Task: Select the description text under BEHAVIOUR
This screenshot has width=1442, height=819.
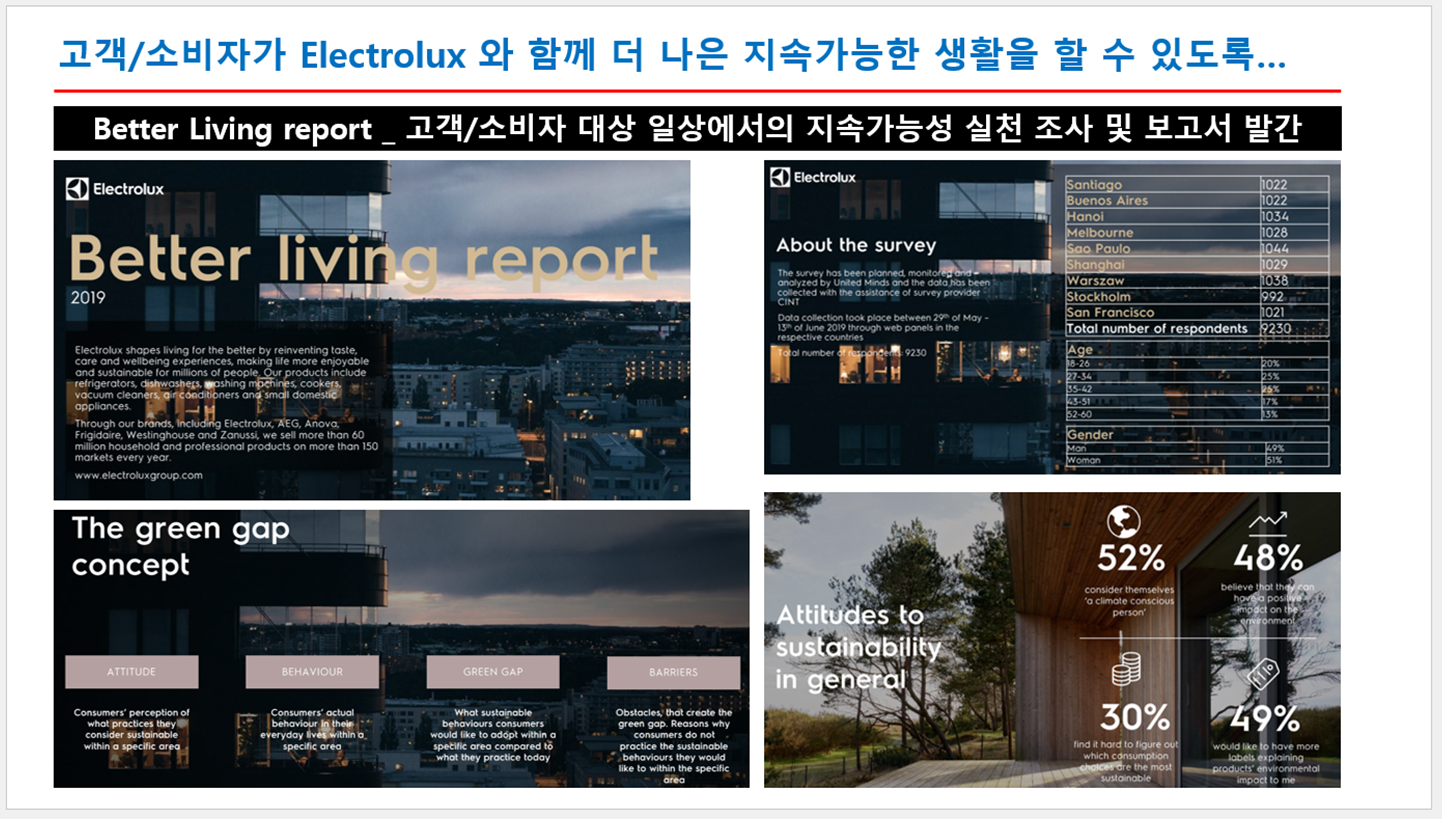Action: point(312,729)
